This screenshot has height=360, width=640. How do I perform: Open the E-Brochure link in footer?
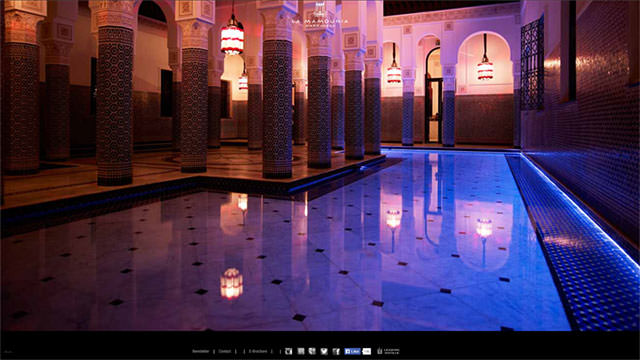(258, 351)
